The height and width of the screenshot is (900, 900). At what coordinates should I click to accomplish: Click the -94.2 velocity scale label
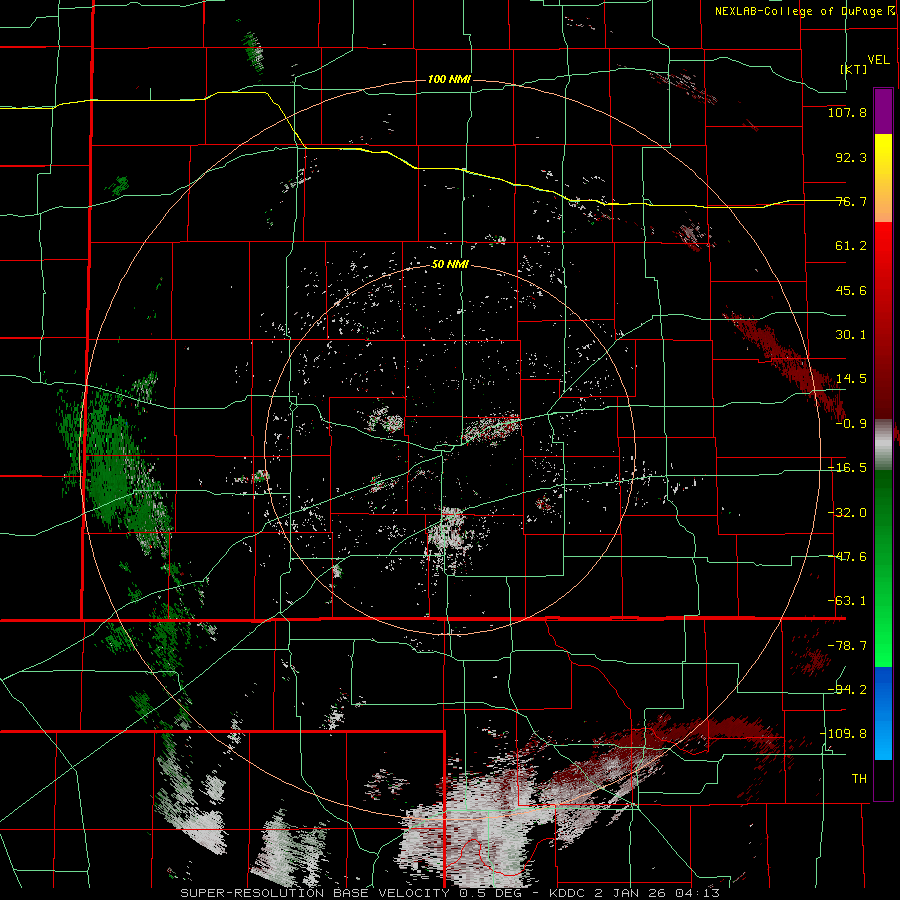(847, 689)
